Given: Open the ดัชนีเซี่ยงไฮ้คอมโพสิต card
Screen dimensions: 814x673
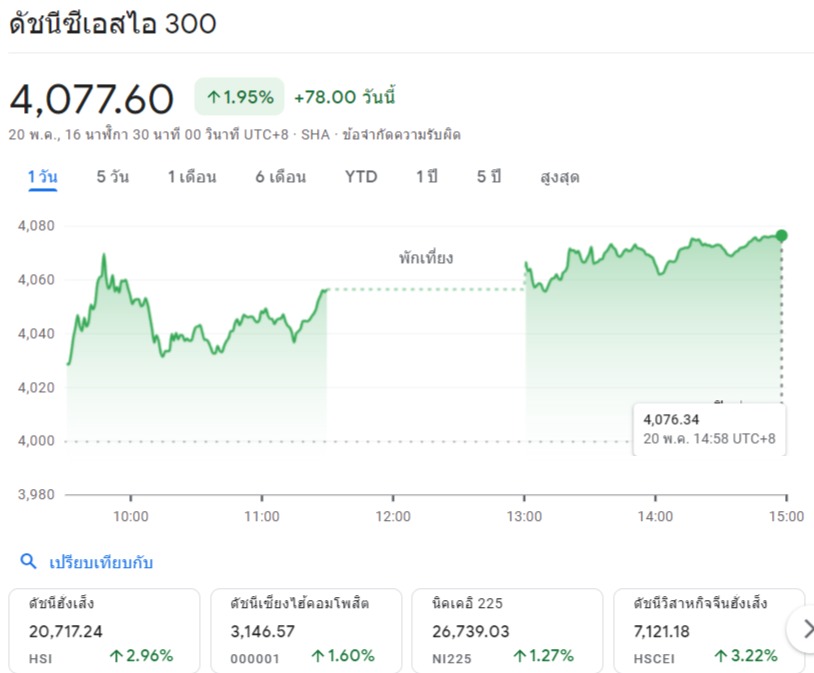Looking at the screenshot, I should tap(306, 630).
